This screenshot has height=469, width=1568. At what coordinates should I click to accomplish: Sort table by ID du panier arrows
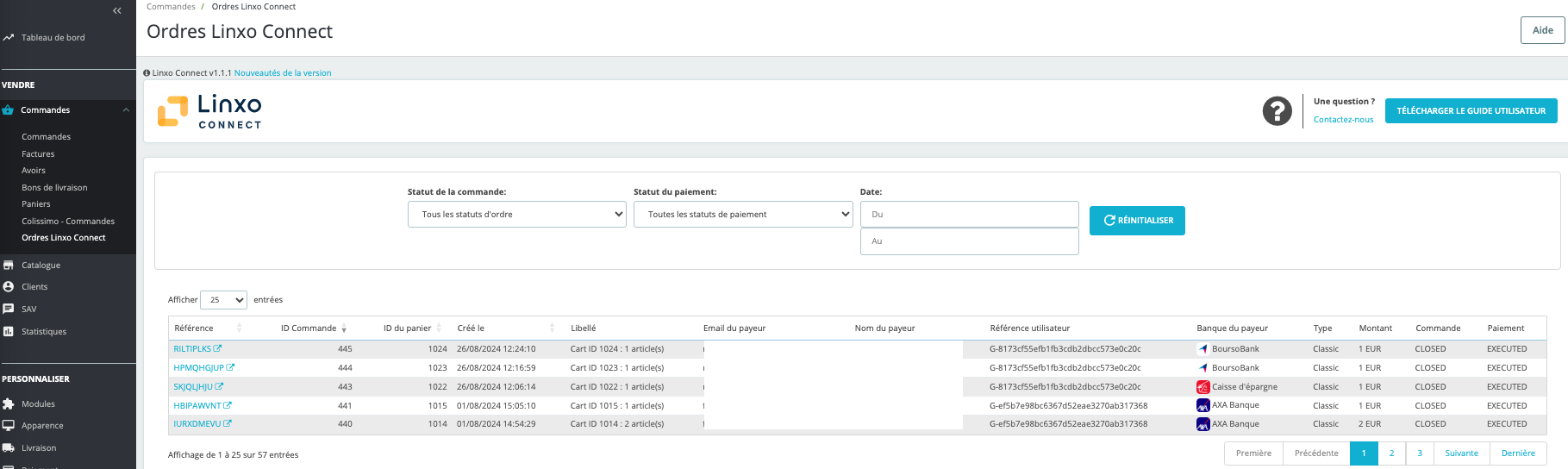(x=439, y=328)
